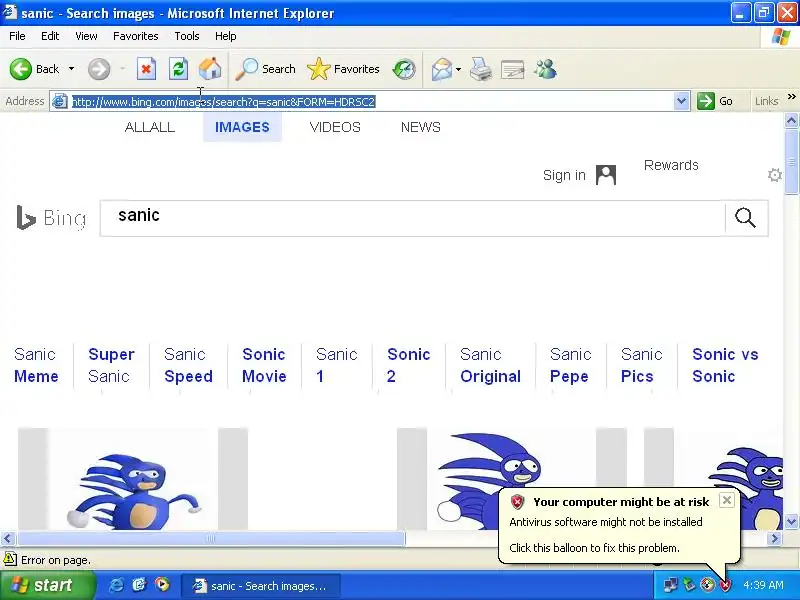Click the sanic taskbar window button
The image size is (800, 600).
coord(261,585)
